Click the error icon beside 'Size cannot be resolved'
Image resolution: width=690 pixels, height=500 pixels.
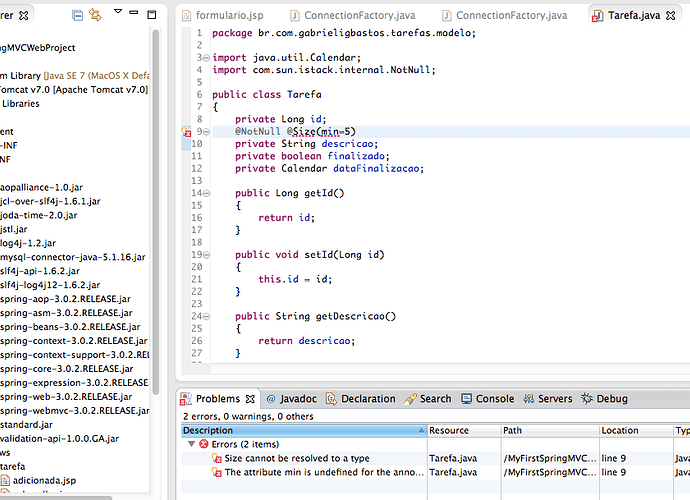pos(217,458)
